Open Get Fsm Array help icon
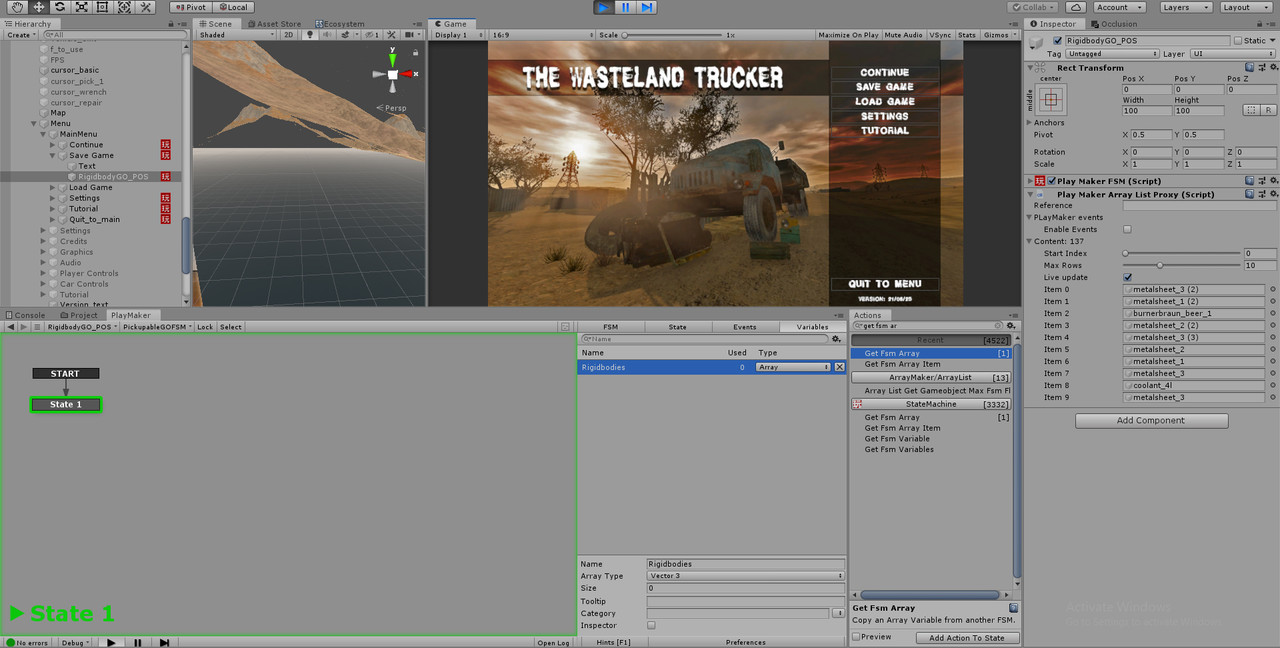Screen dimensions: 1280x648 (1013, 608)
